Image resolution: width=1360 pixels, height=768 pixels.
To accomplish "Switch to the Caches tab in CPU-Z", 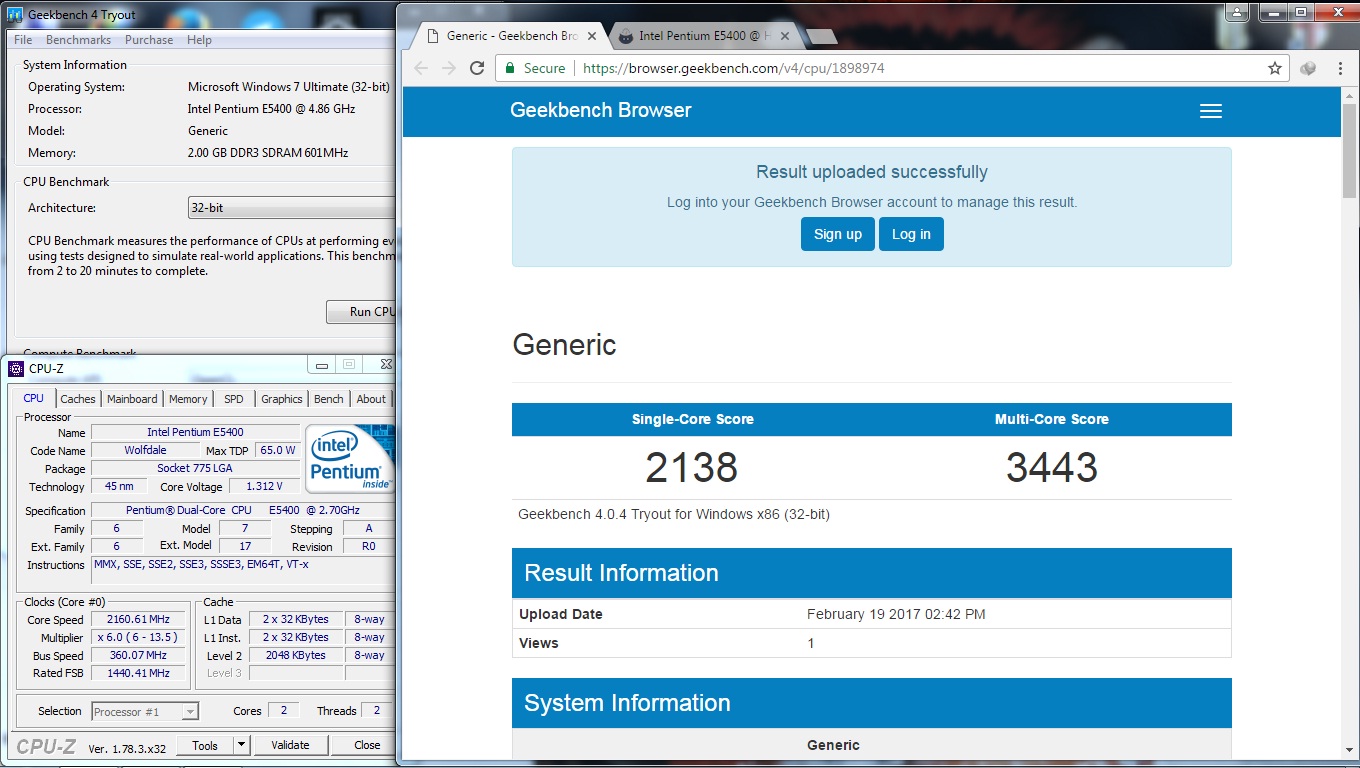I will tap(78, 399).
